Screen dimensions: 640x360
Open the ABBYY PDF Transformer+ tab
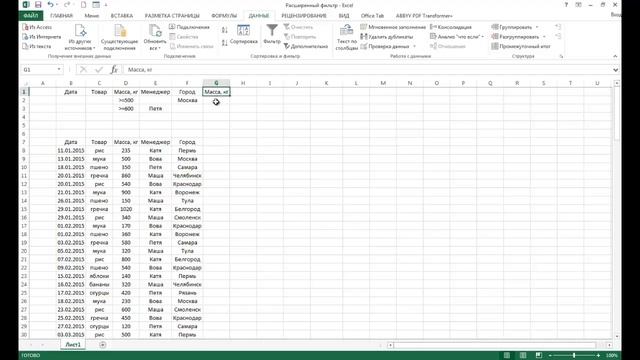[424, 16]
